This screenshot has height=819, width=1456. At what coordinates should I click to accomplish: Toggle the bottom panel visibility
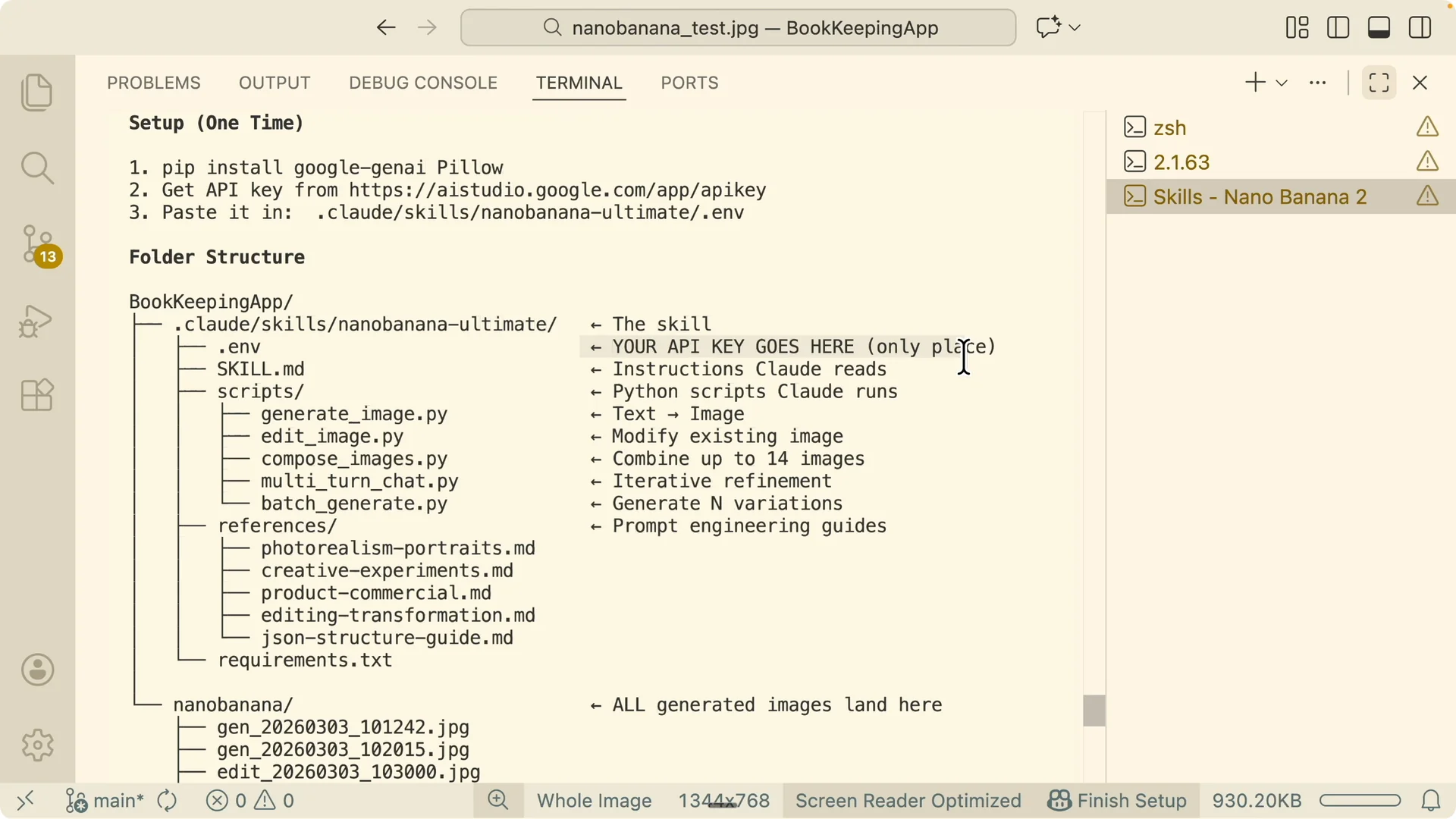[1379, 28]
